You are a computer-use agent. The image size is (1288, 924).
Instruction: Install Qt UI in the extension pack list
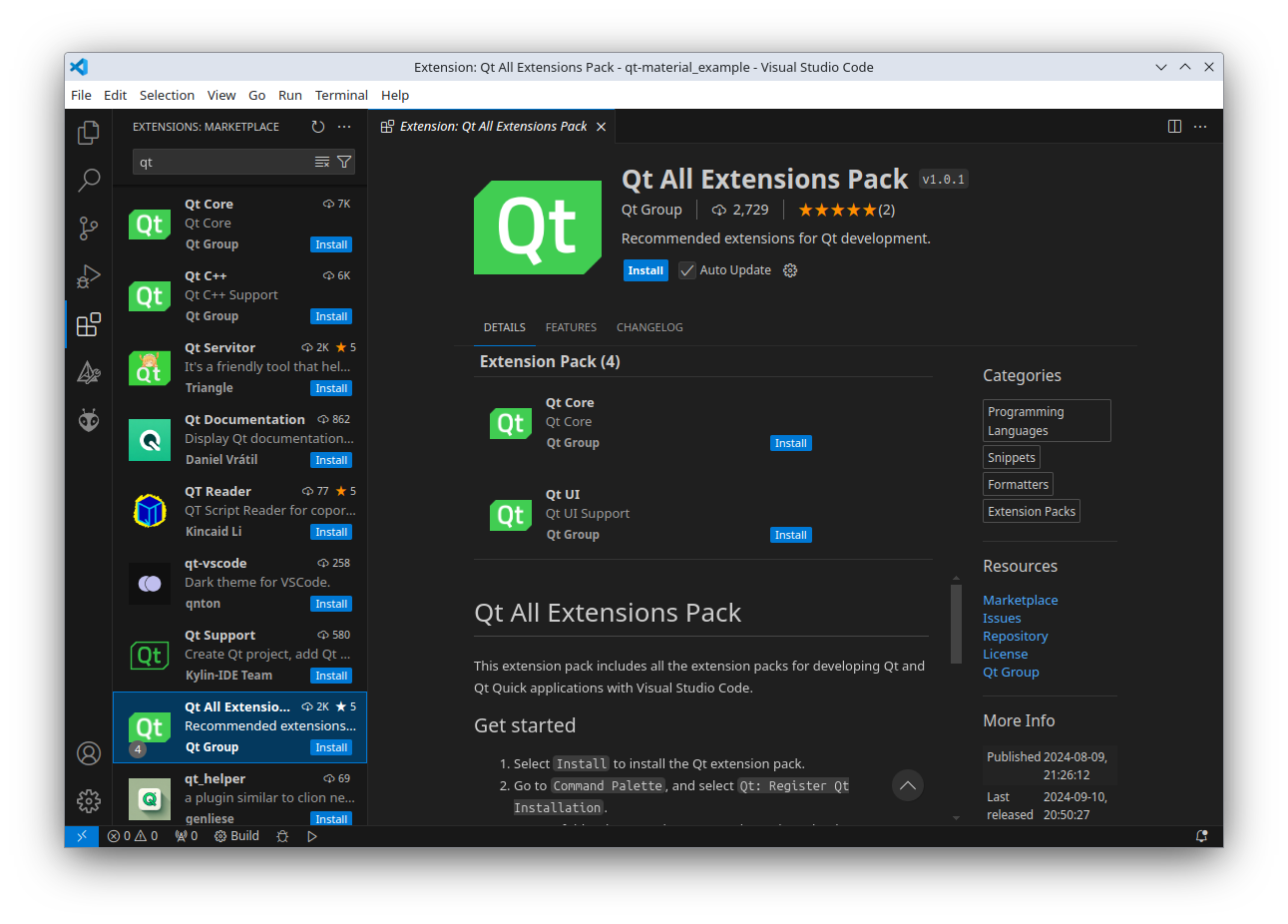pyautogui.click(x=790, y=535)
